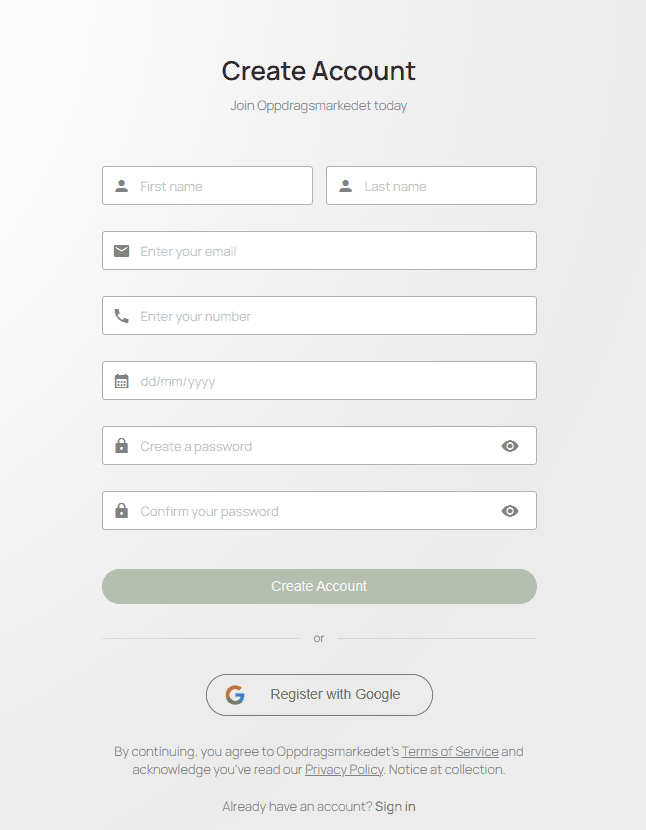646x830 pixels.
Task: Go to Sign in link
Action: tap(395, 806)
